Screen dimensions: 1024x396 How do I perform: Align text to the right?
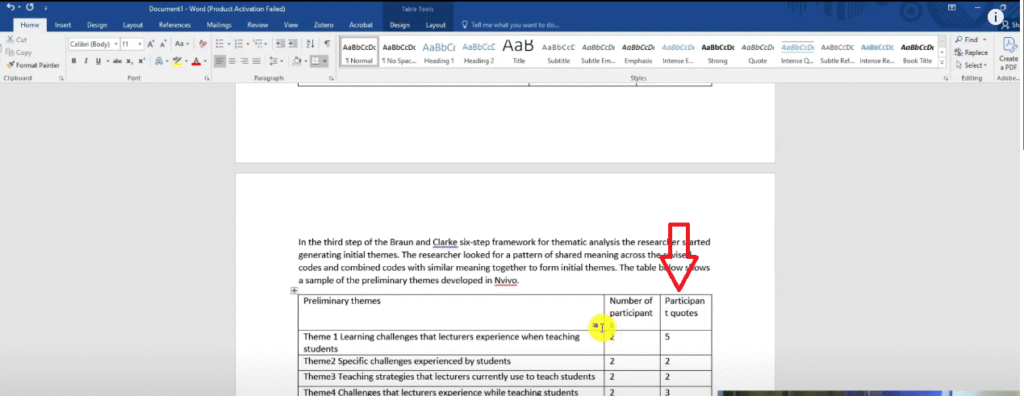[x=244, y=61]
